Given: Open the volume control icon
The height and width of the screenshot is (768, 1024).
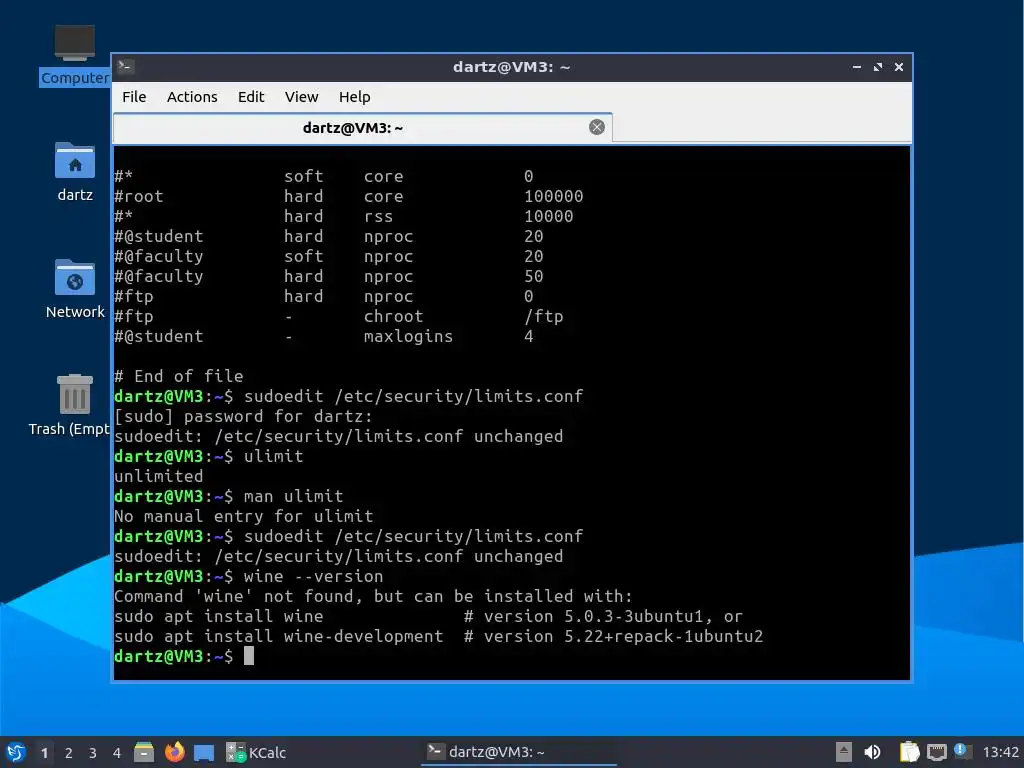Looking at the screenshot, I should click(872, 752).
